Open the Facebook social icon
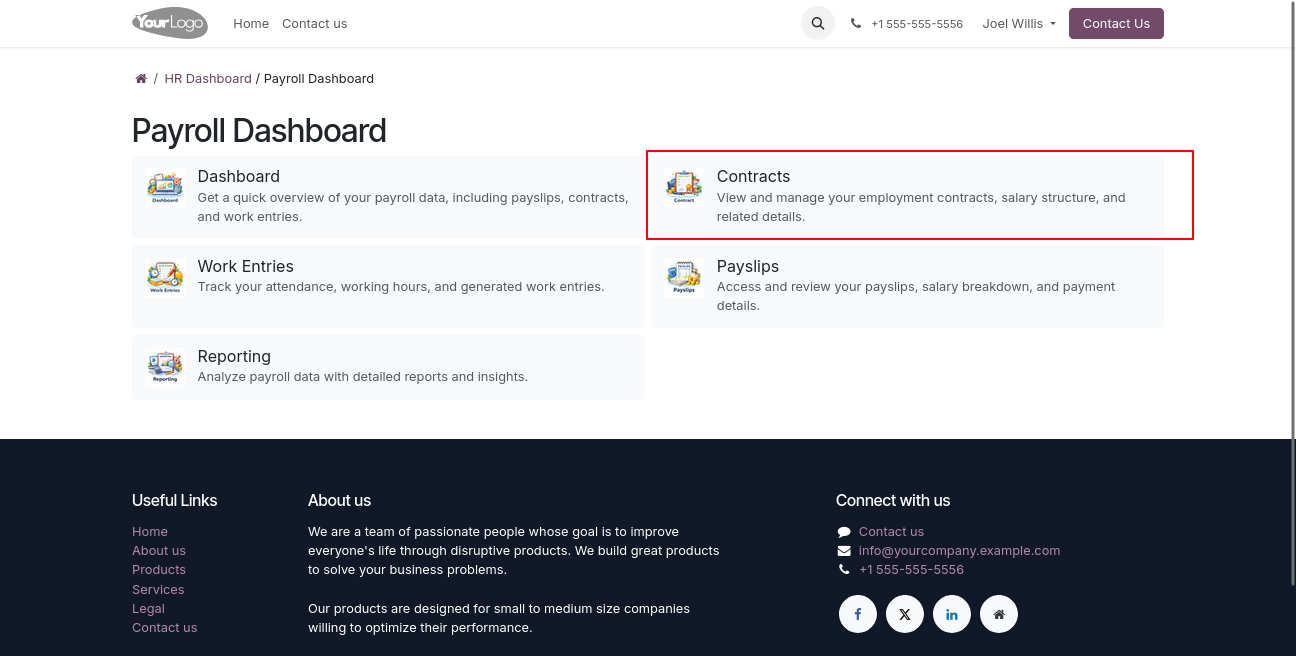 (858, 614)
